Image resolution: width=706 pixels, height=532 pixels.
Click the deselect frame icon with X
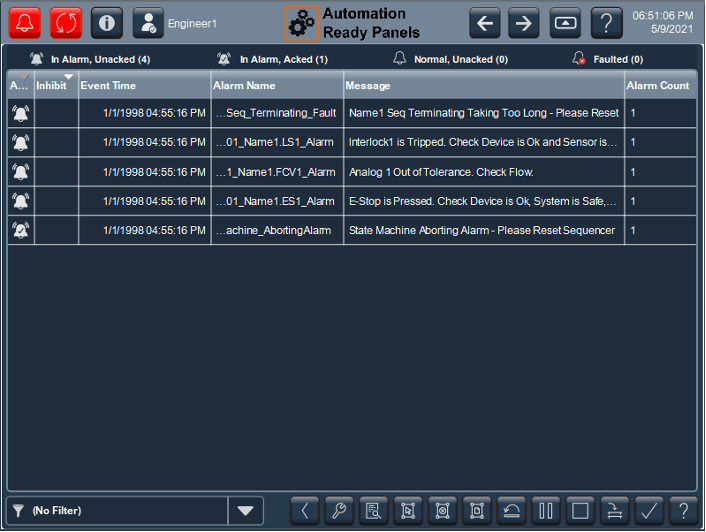pos(443,511)
